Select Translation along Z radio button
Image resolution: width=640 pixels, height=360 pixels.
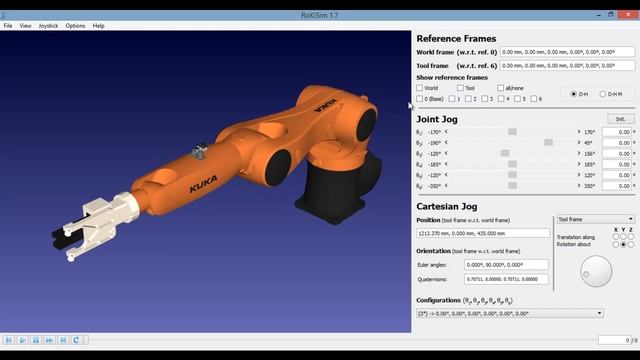click(631, 237)
